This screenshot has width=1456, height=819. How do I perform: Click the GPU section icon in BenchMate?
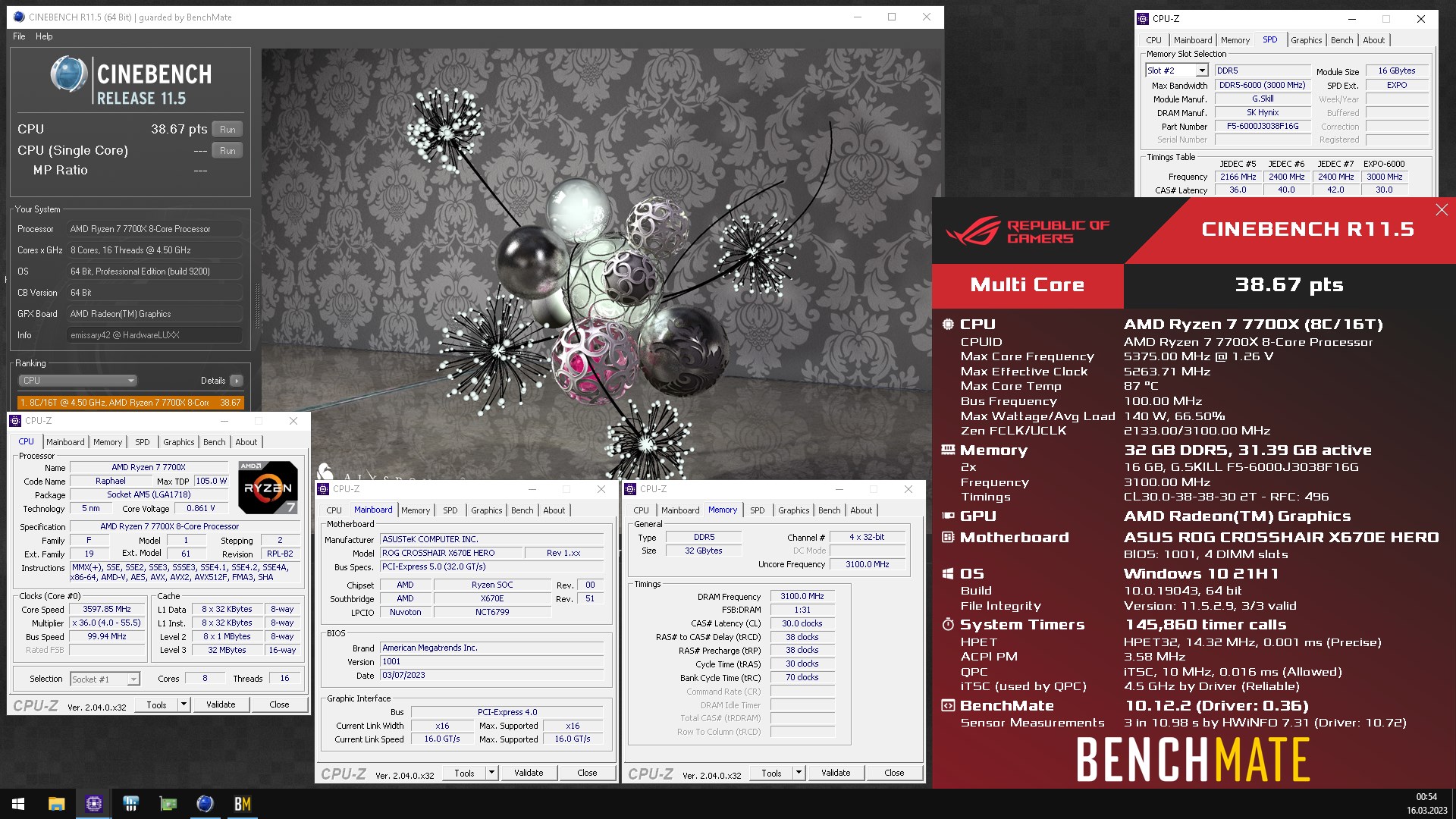pyautogui.click(x=948, y=516)
